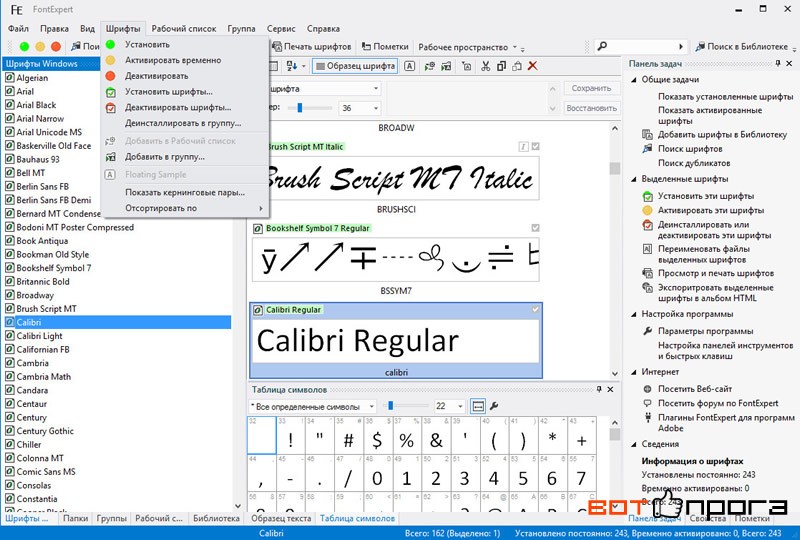Click the scissors Cut icon
This screenshot has width=800, height=540.
tap(485, 66)
